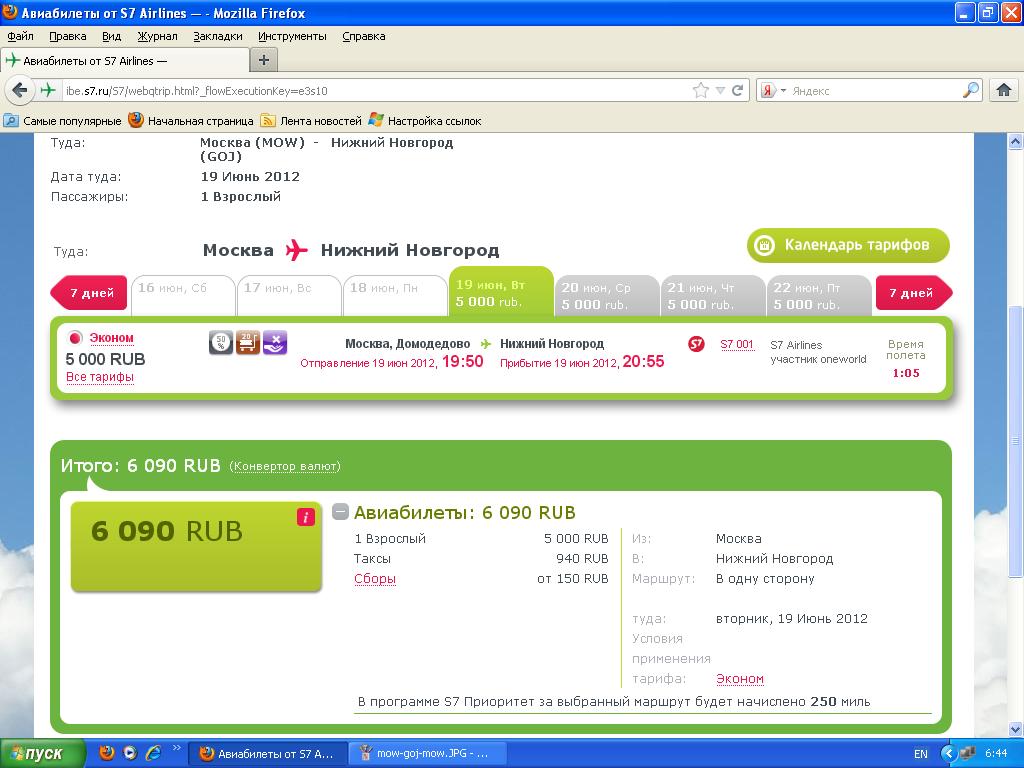Bookmark this page with the star icon

[x=701, y=90]
